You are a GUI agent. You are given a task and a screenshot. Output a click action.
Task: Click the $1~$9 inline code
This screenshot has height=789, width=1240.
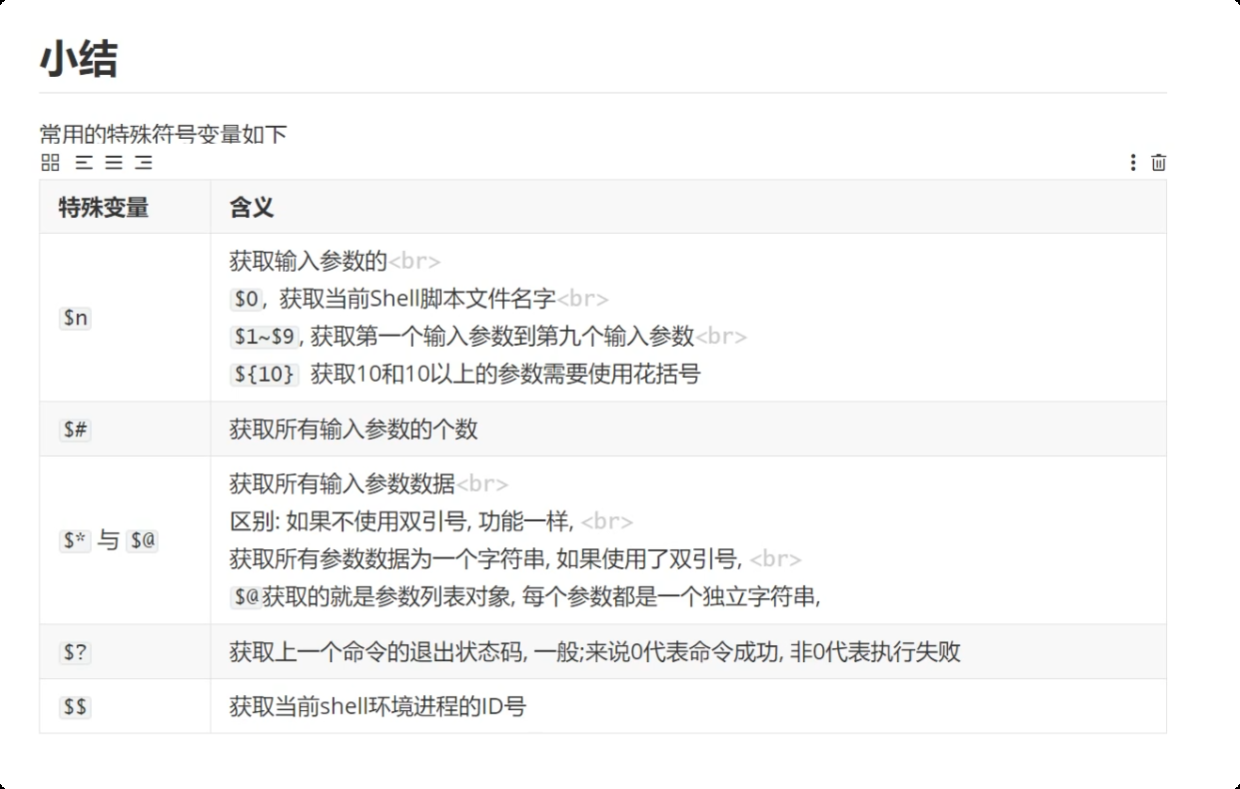click(x=263, y=336)
